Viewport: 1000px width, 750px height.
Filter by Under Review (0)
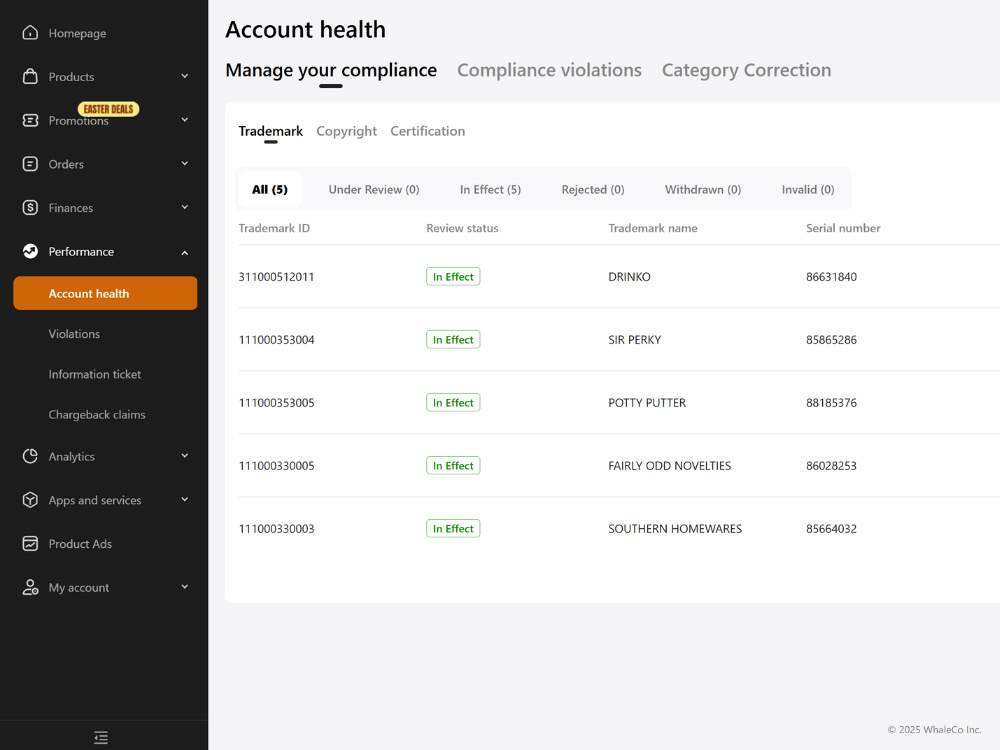pyautogui.click(x=374, y=189)
